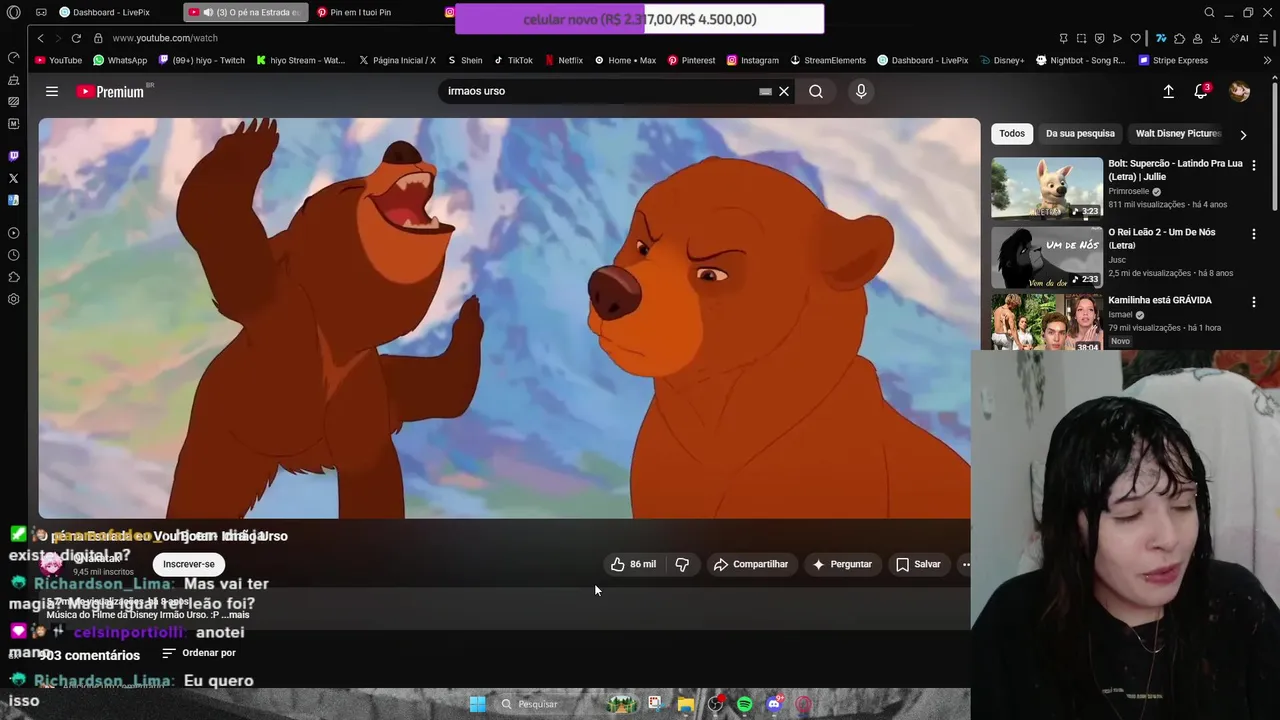Open File Explorer from taskbar
1280x720 pixels.
pyautogui.click(x=685, y=704)
